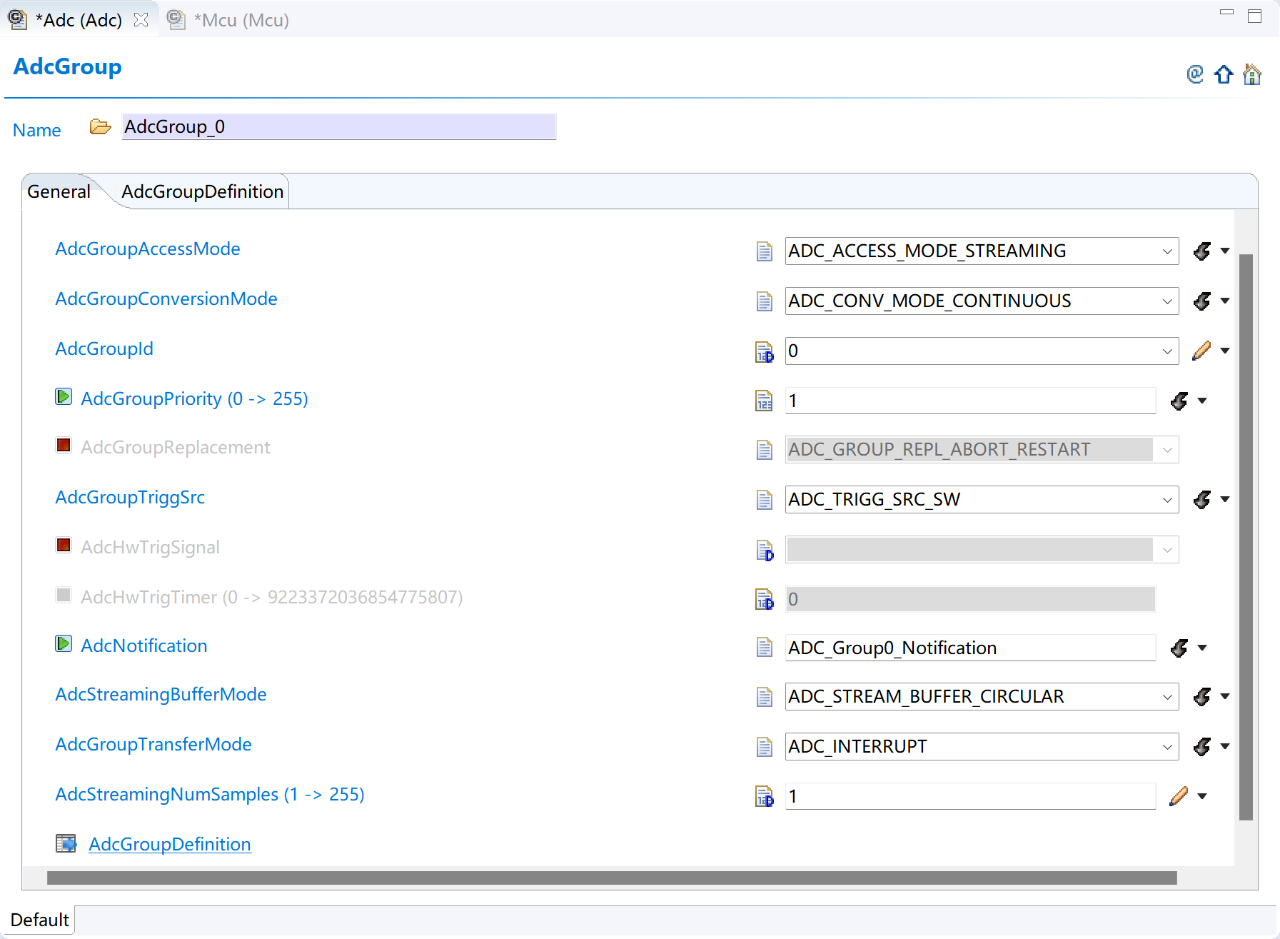Click the home icon in the header
1280x939 pixels.
[1252, 75]
